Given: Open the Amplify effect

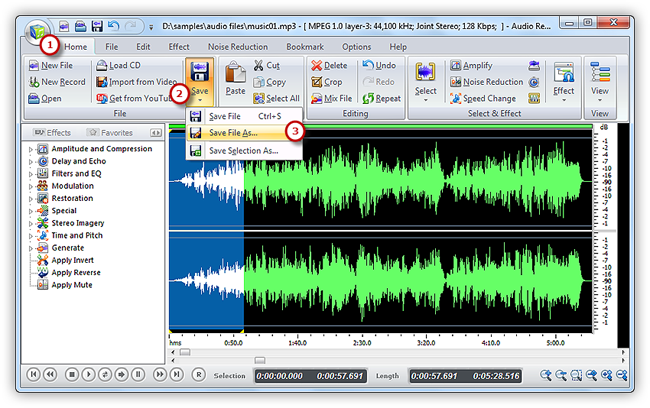Looking at the screenshot, I should (471, 66).
